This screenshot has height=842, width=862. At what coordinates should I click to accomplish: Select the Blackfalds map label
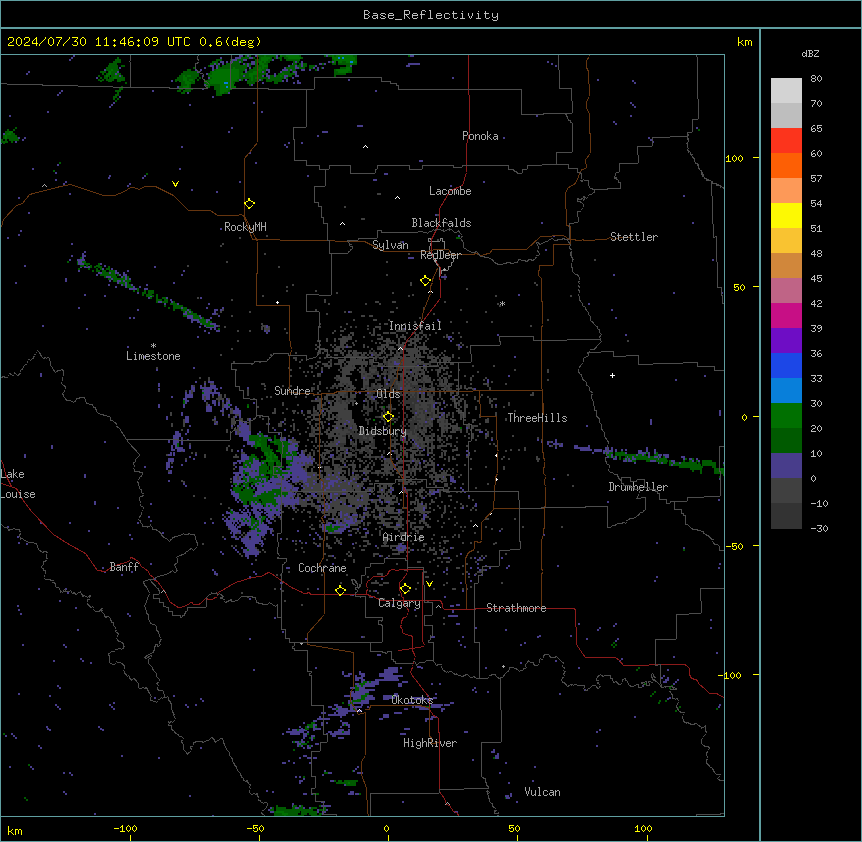(x=441, y=223)
